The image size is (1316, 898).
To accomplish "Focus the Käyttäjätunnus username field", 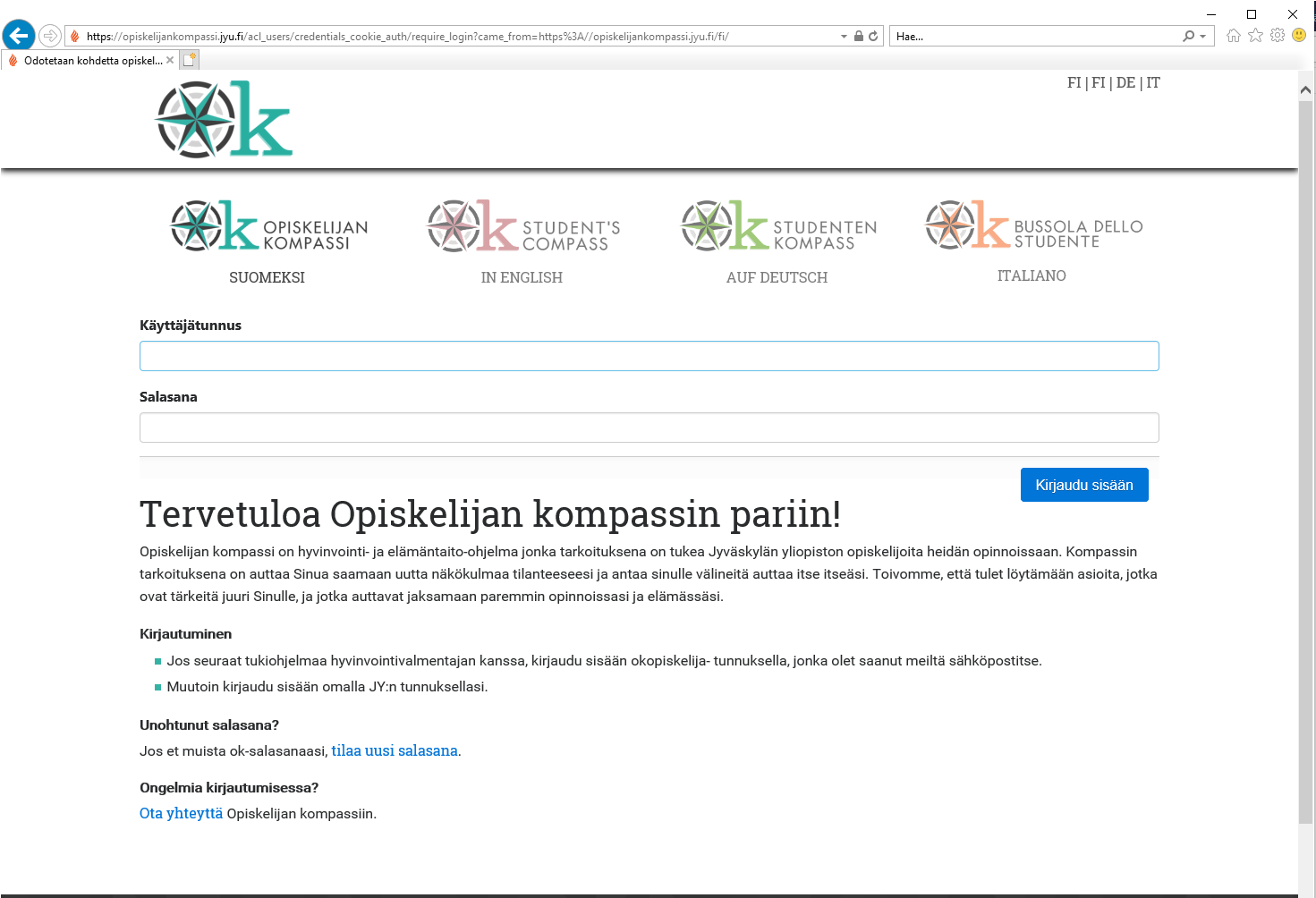I will pyautogui.click(x=650, y=356).
